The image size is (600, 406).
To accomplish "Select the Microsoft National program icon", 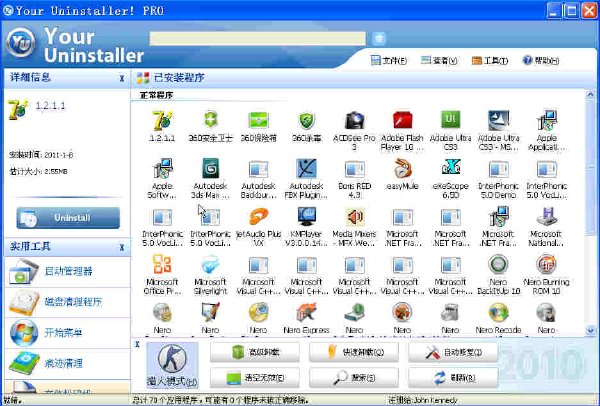I will click(546, 217).
